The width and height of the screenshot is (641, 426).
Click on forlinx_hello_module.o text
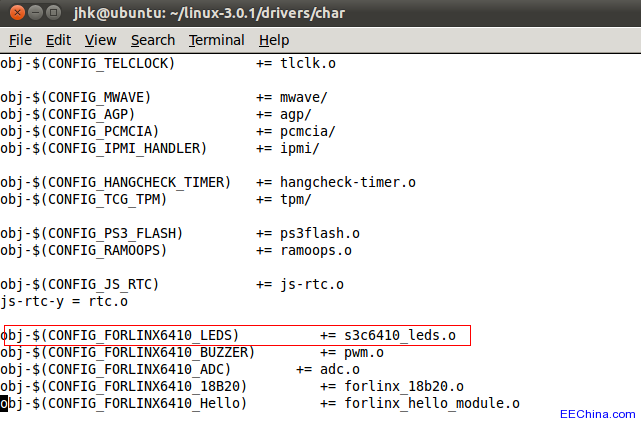432,403
